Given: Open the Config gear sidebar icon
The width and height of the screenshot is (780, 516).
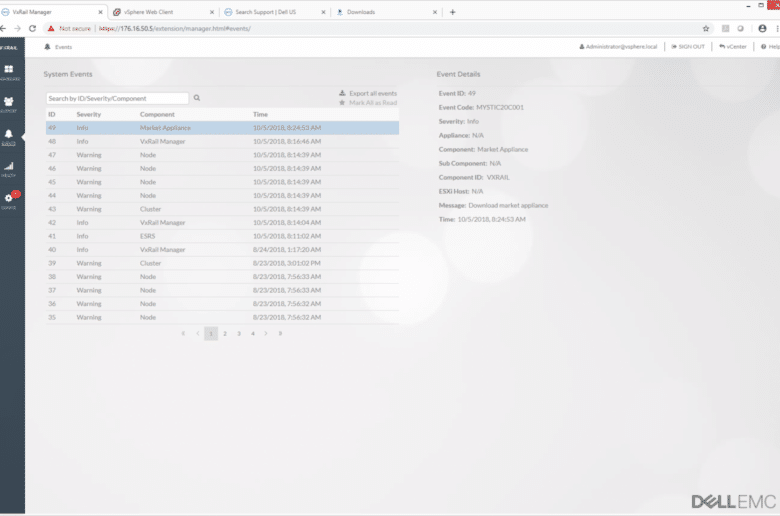Looking at the screenshot, I should (9, 200).
